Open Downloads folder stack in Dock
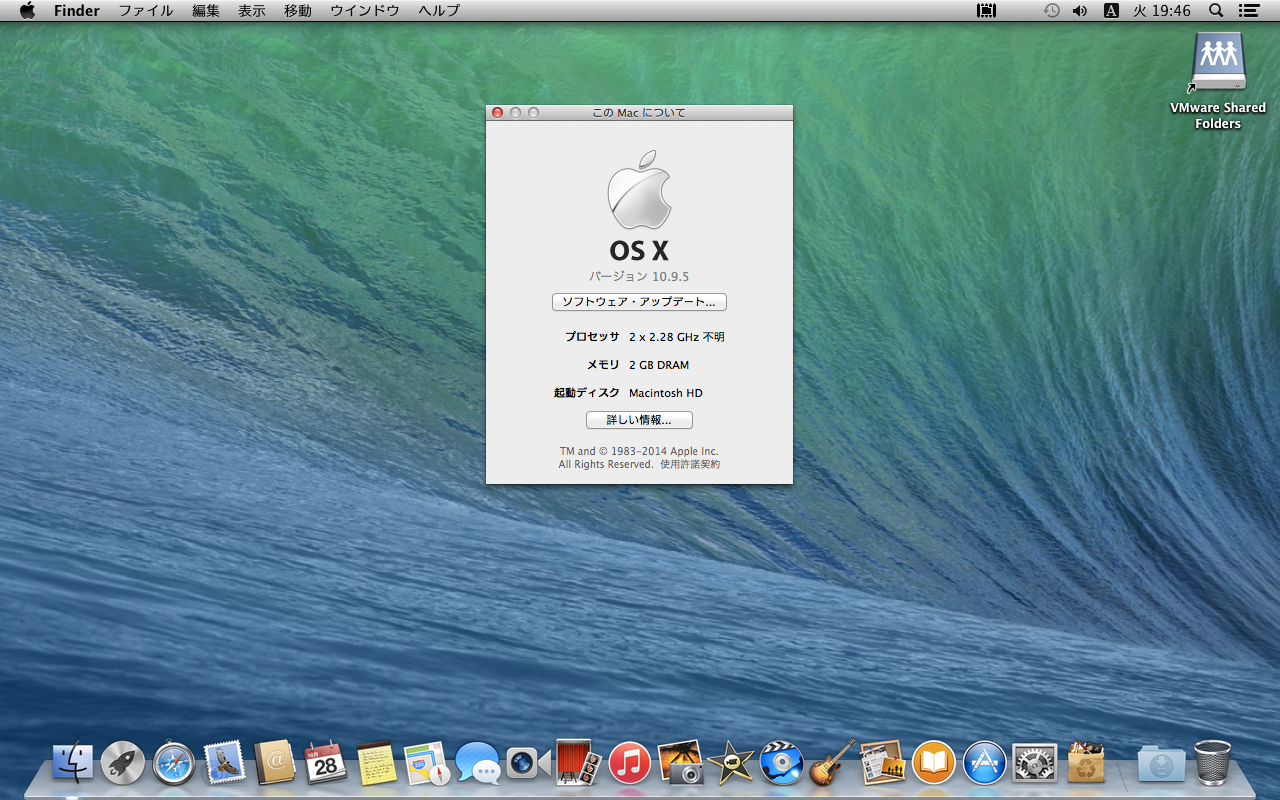The height and width of the screenshot is (800, 1280). (x=1161, y=764)
